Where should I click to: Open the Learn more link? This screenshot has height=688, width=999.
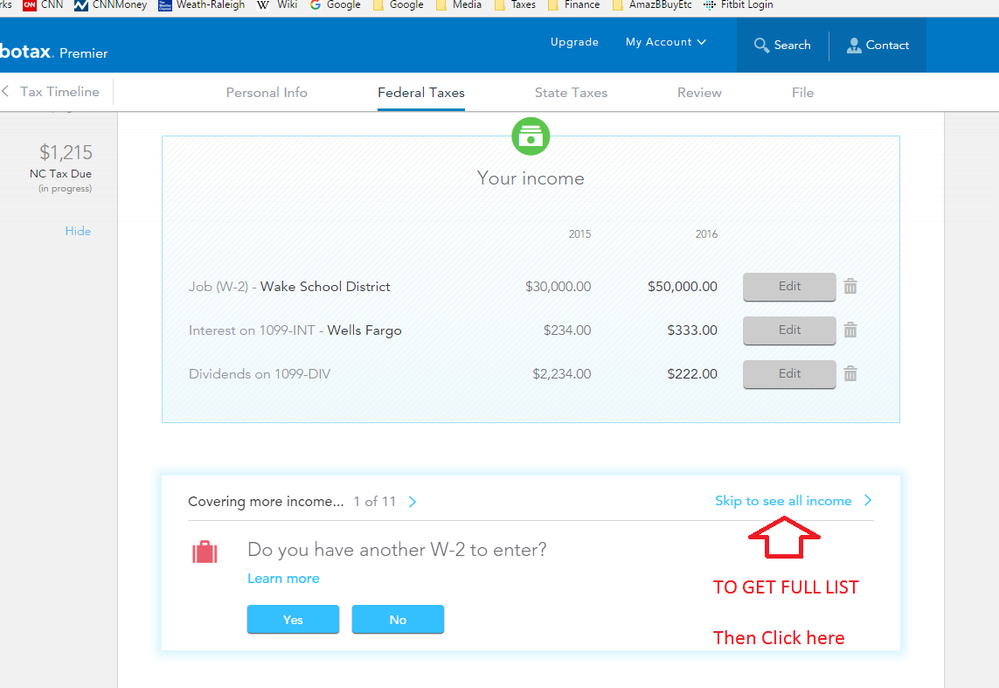pyautogui.click(x=284, y=578)
